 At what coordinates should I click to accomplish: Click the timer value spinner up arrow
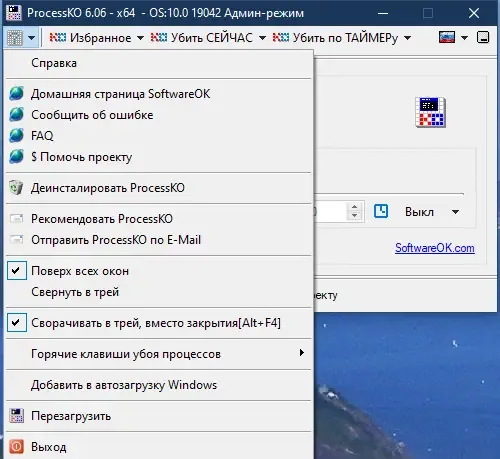click(x=354, y=207)
